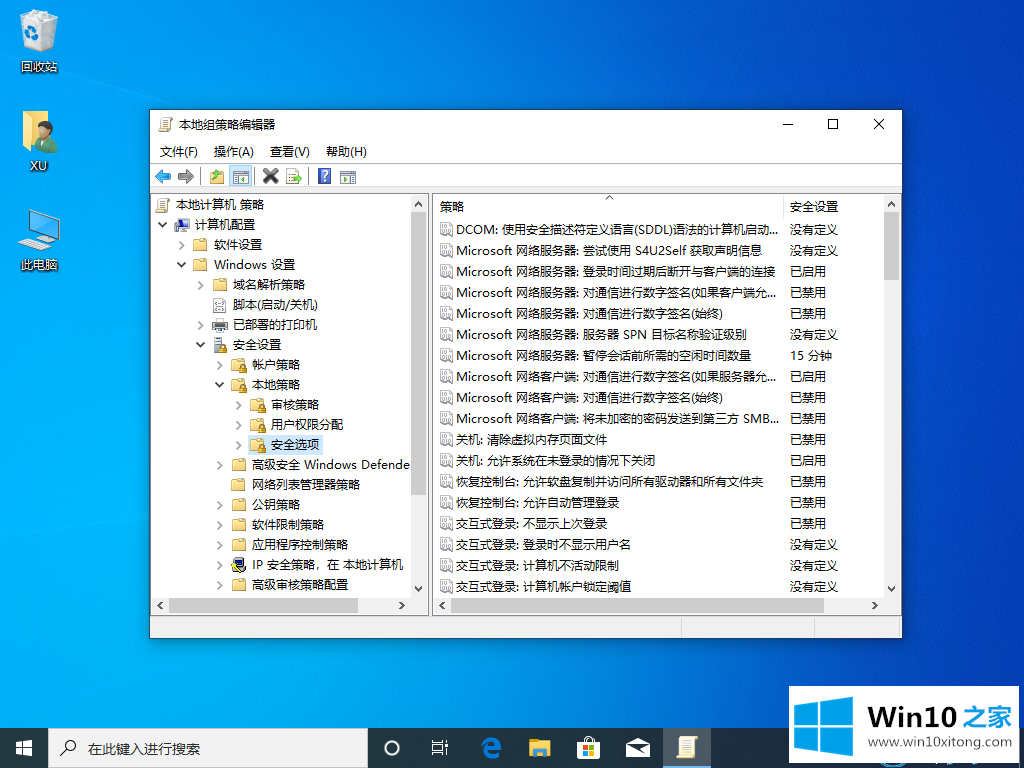Click the Back arrow toolbar icon
The width and height of the screenshot is (1024, 768).
[163, 176]
